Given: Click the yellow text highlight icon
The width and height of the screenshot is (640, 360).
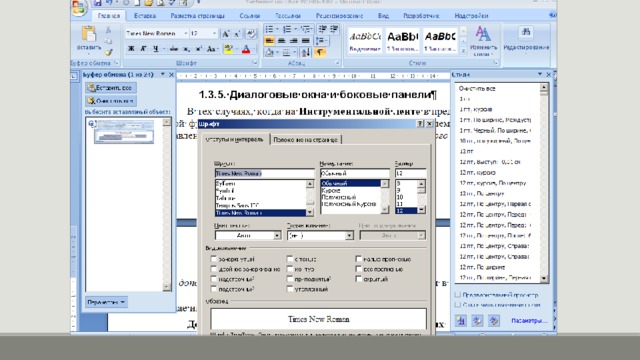Looking at the screenshot, I should (x=228, y=49).
